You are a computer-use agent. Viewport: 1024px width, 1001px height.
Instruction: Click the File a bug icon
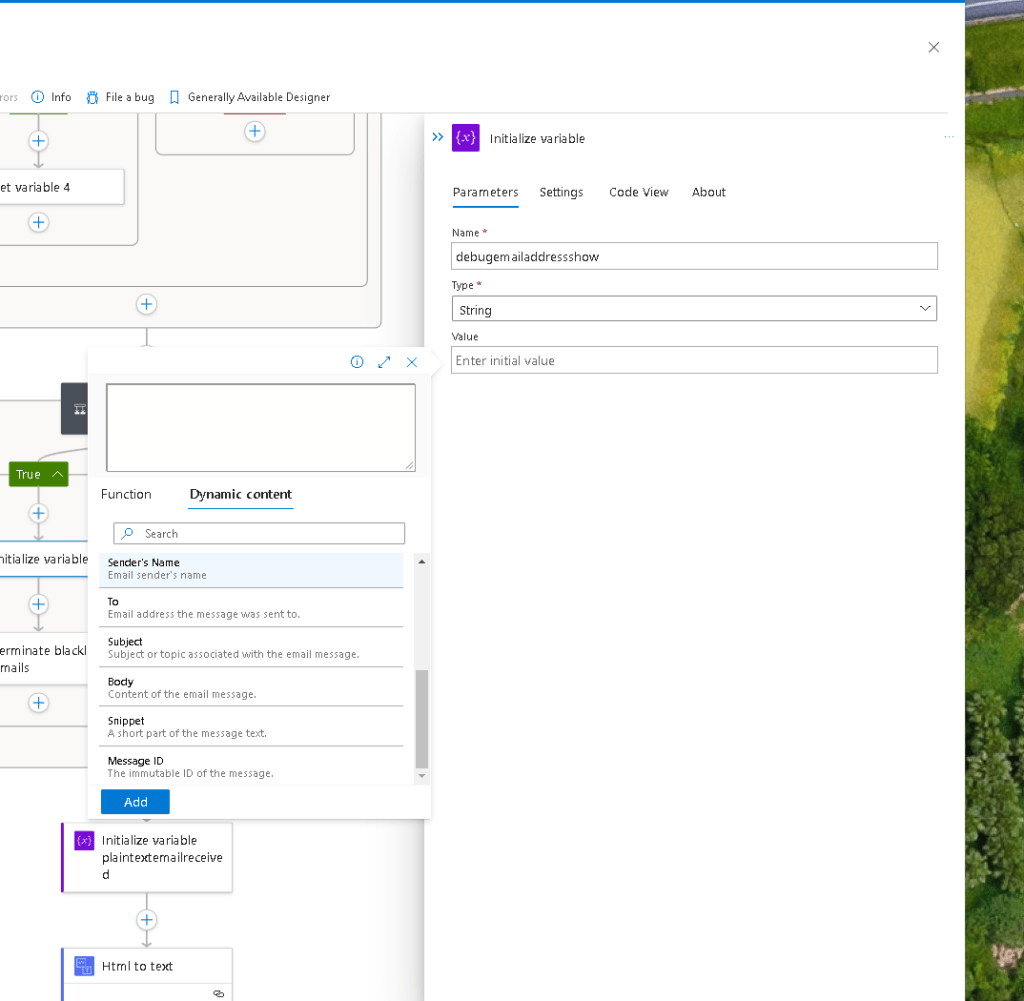pos(93,97)
